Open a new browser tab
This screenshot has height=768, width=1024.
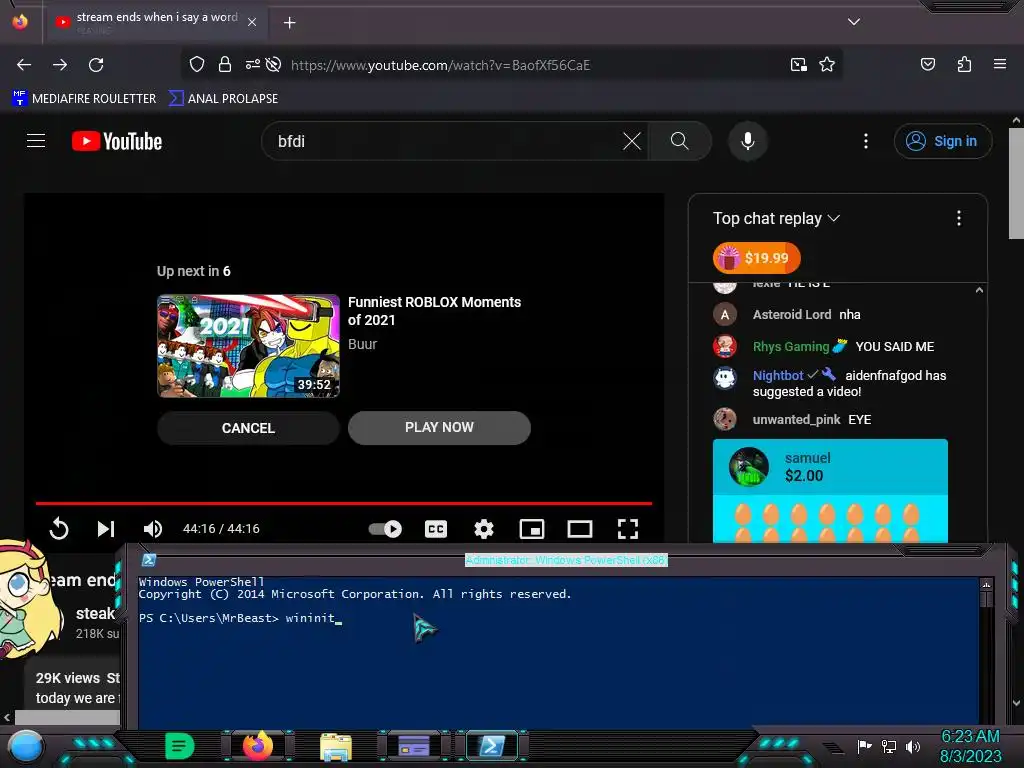(x=289, y=23)
